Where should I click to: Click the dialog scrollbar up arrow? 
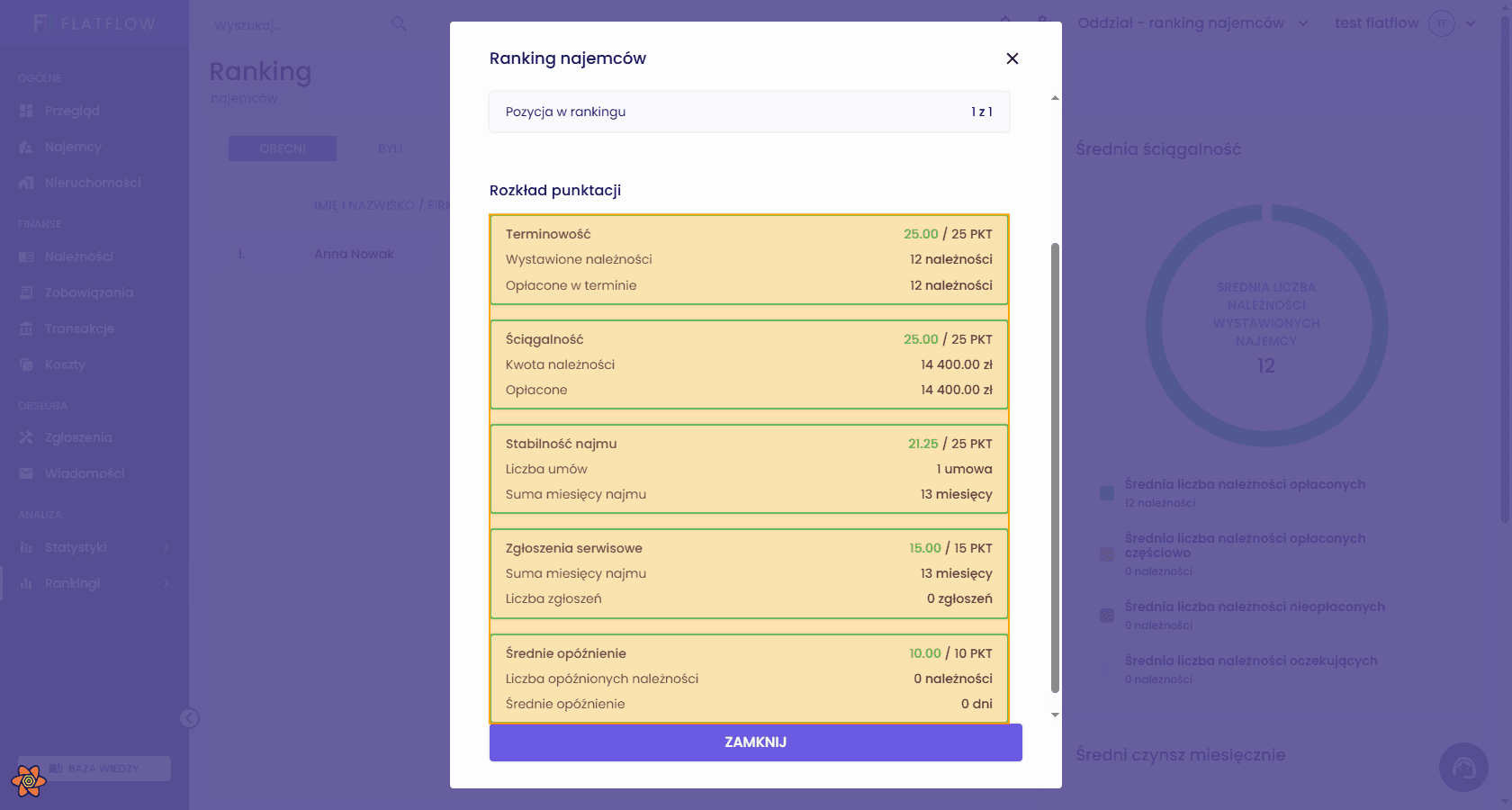click(1055, 97)
